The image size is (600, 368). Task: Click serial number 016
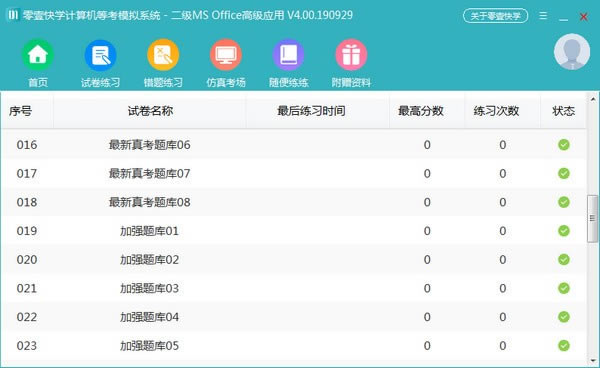pyautogui.click(x=27, y=145)
